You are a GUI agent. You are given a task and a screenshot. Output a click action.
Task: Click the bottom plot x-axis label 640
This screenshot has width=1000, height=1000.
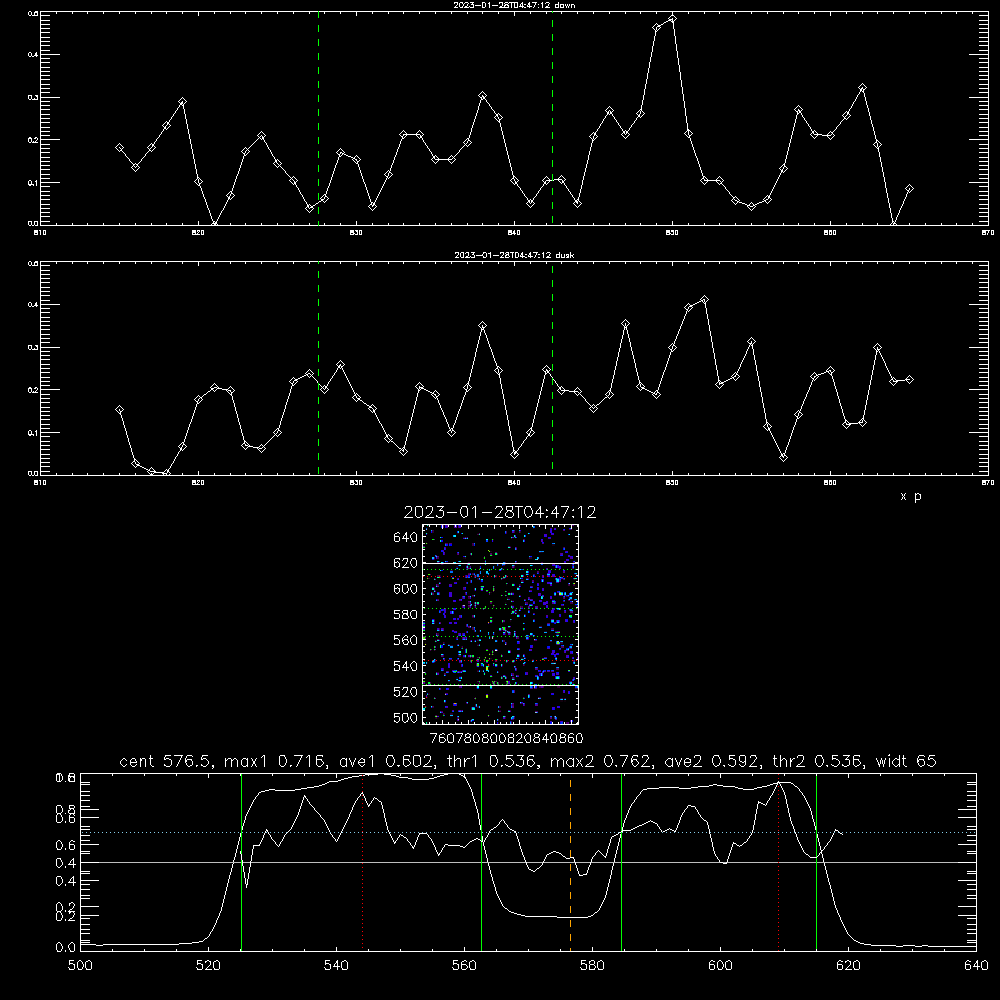pos(976,966)
